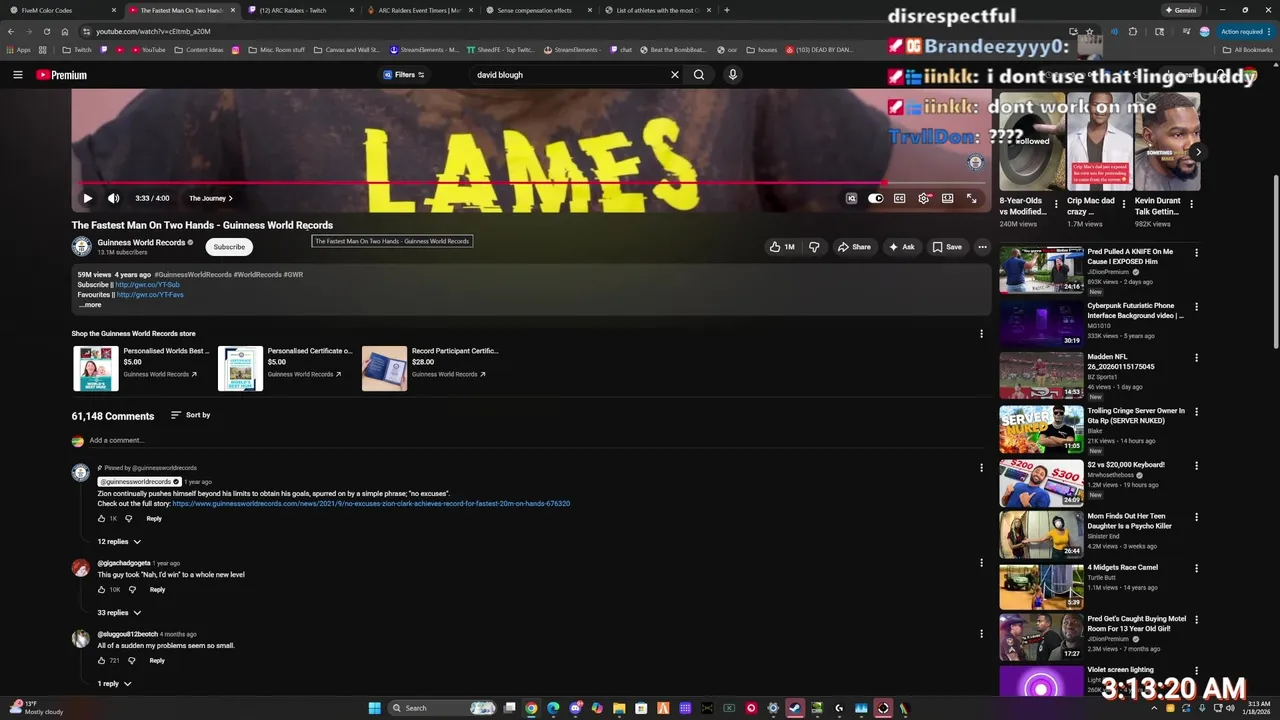Open the gwr.co/YT-Favs link

[150, 295]
